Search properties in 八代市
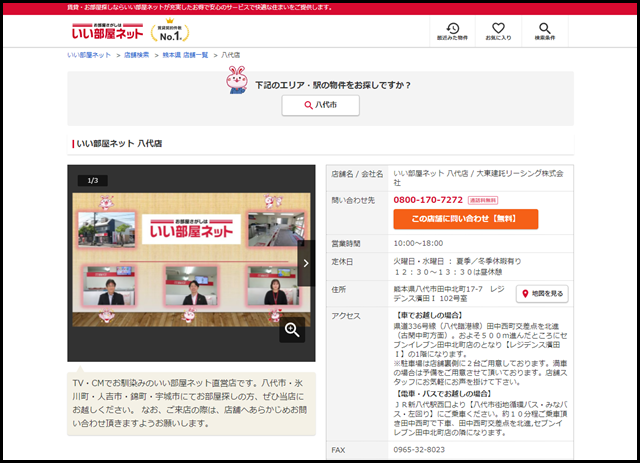Viewport: 640px width, 463px height. (320, 105)
